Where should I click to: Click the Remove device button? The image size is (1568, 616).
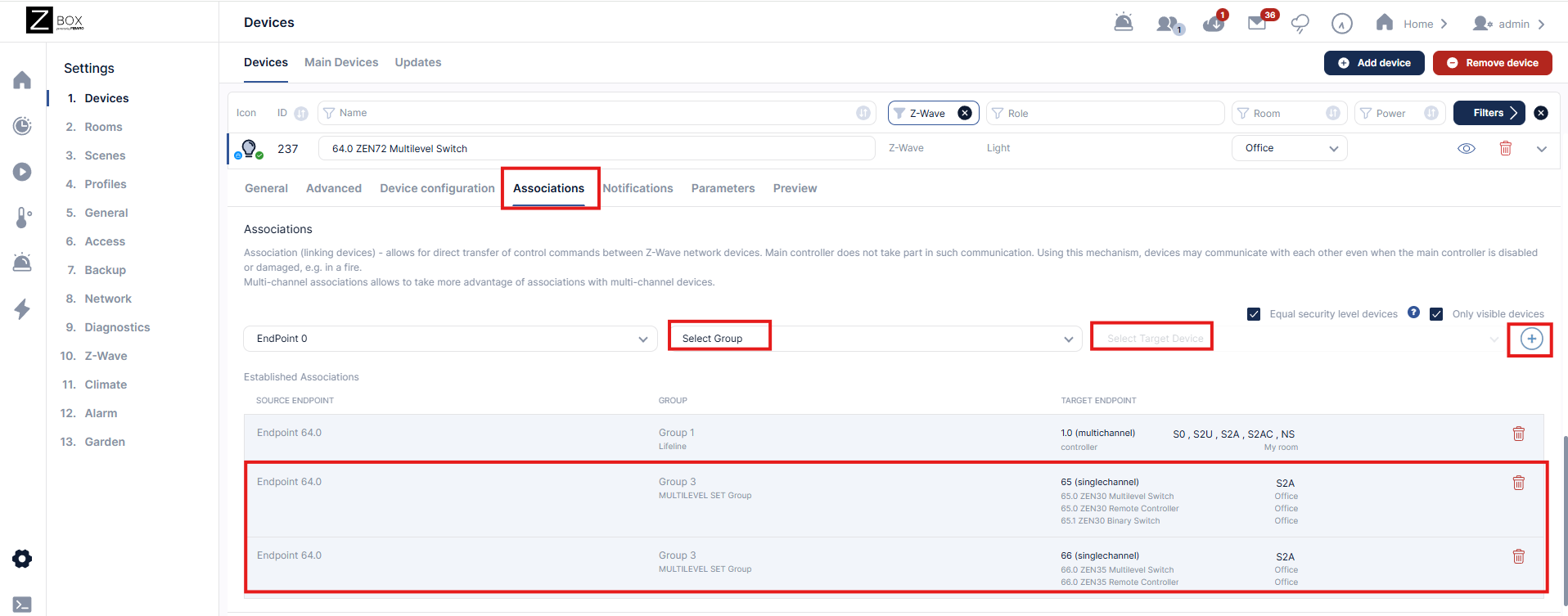point(1493,63)
